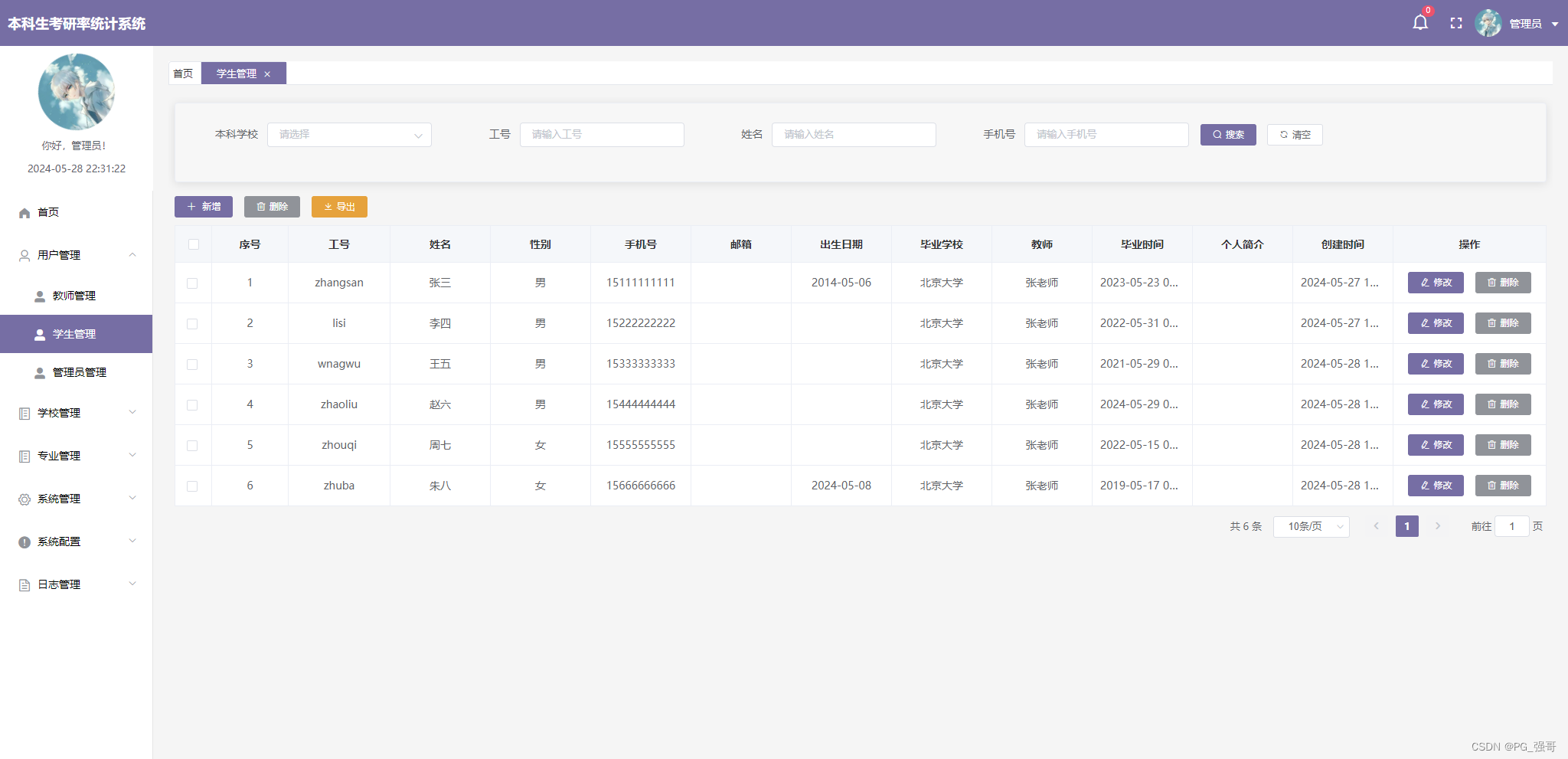Open the notification bell icon
This screenshot has height=759, width=1568.
pyautogui.click(x=1420, y=23)
